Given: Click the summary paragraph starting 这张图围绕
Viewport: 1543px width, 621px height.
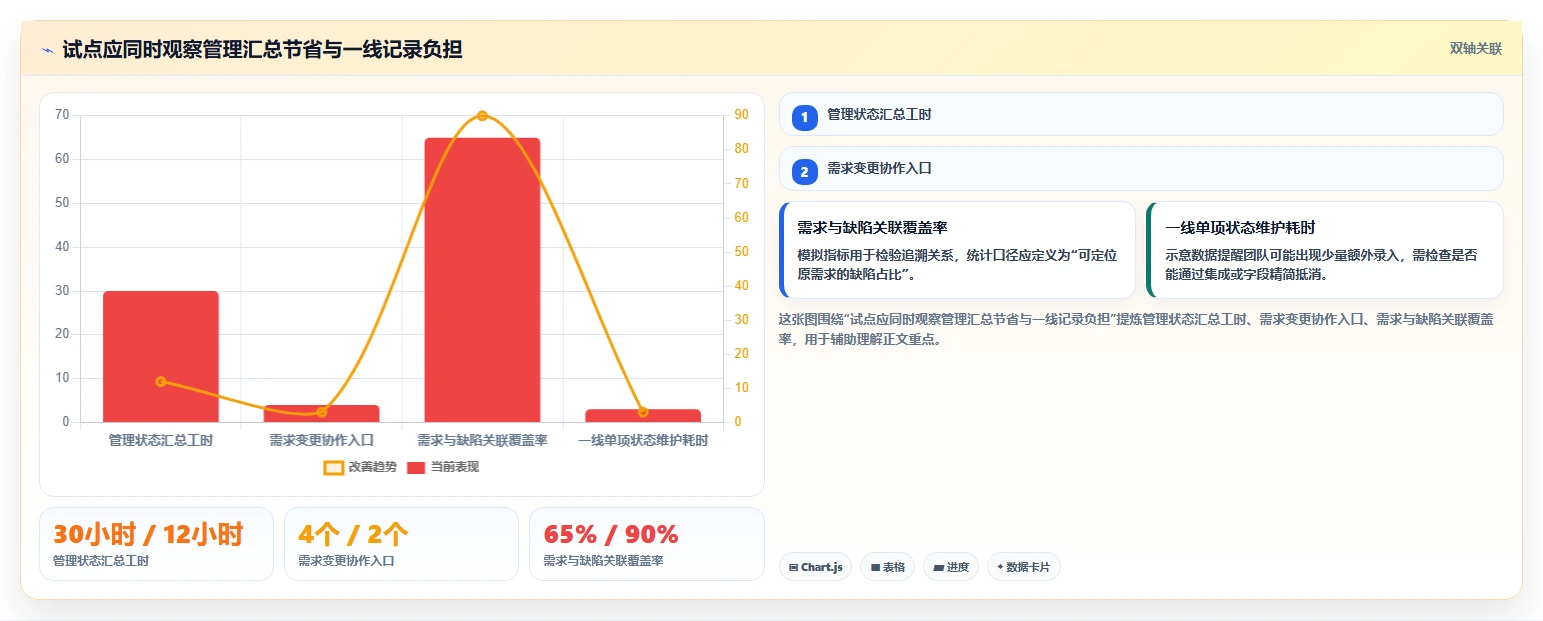Looking at the screenshot, I should pyautogui.click(x=1136, y=329).
